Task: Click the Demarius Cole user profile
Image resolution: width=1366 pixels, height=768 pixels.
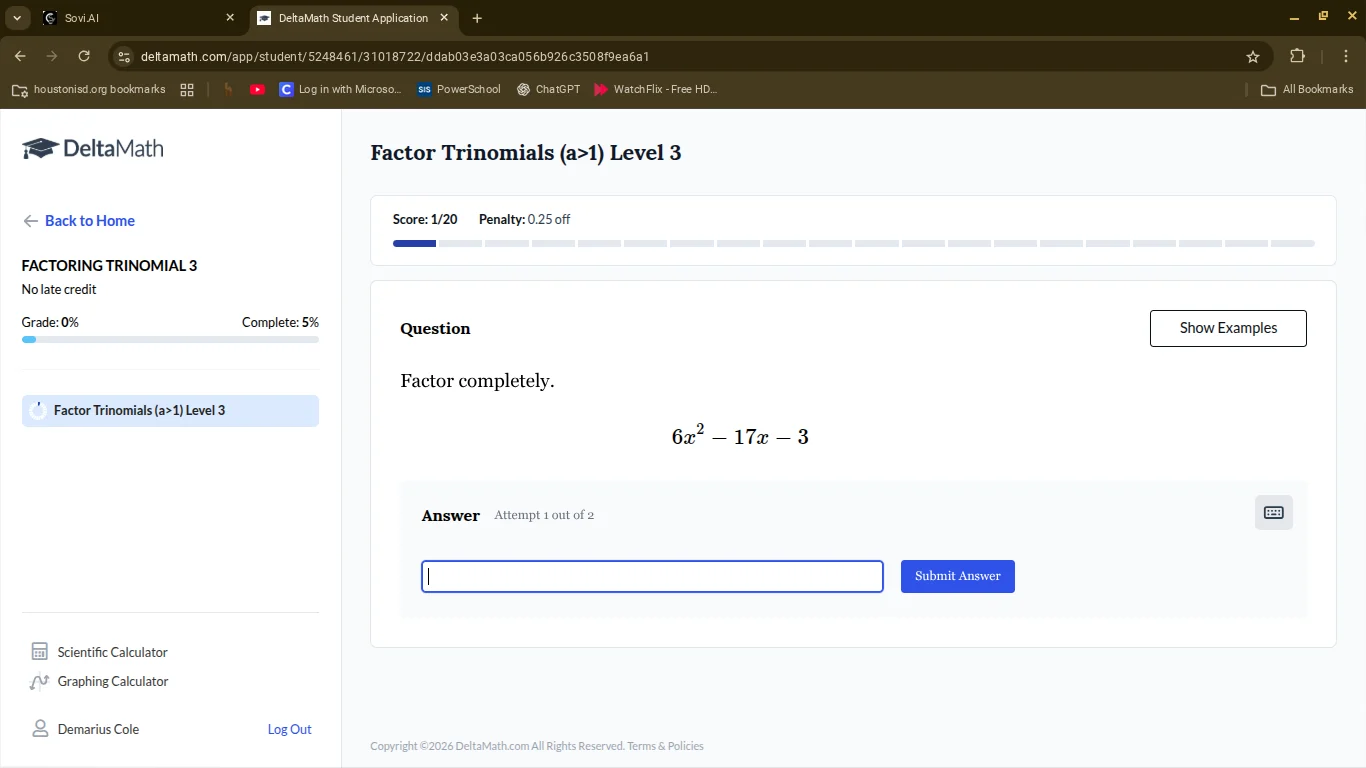Action: 85,729
